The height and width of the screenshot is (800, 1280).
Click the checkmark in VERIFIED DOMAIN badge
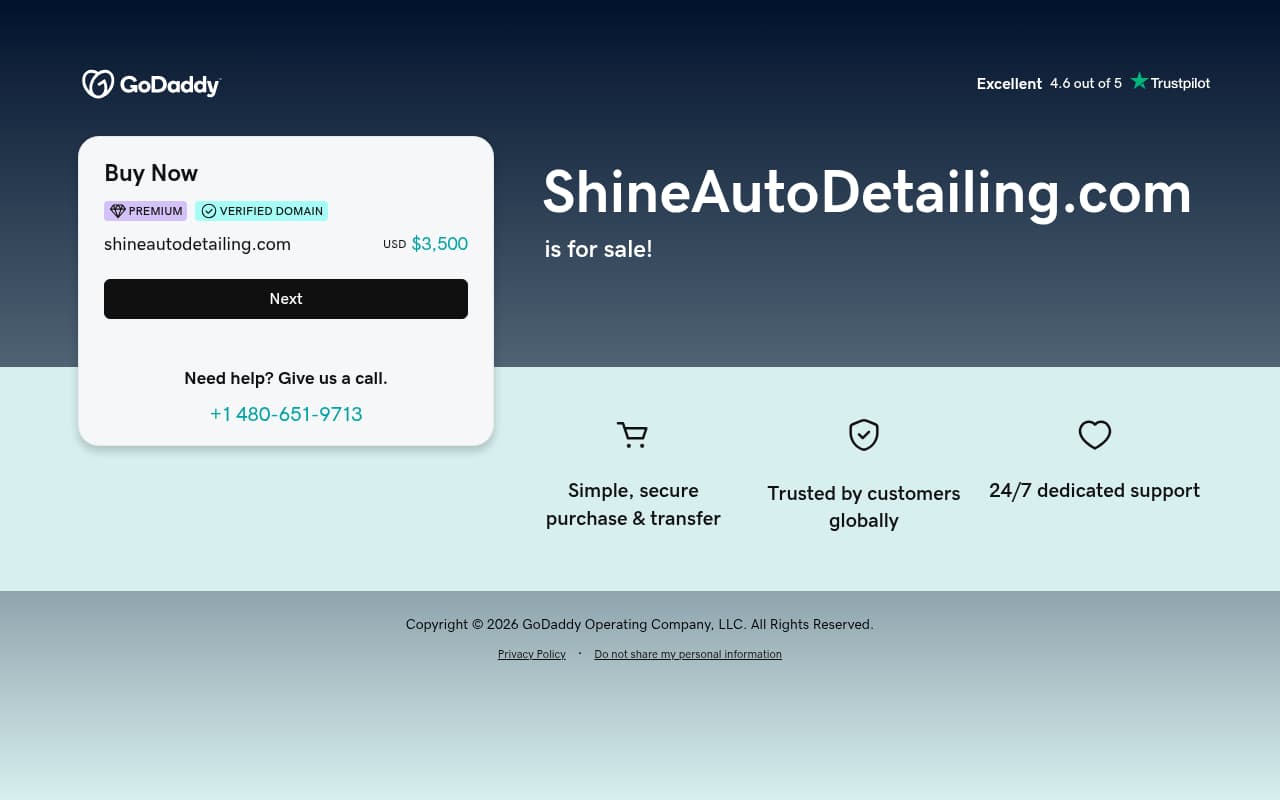pyautogui.click(x=208, y=211)
